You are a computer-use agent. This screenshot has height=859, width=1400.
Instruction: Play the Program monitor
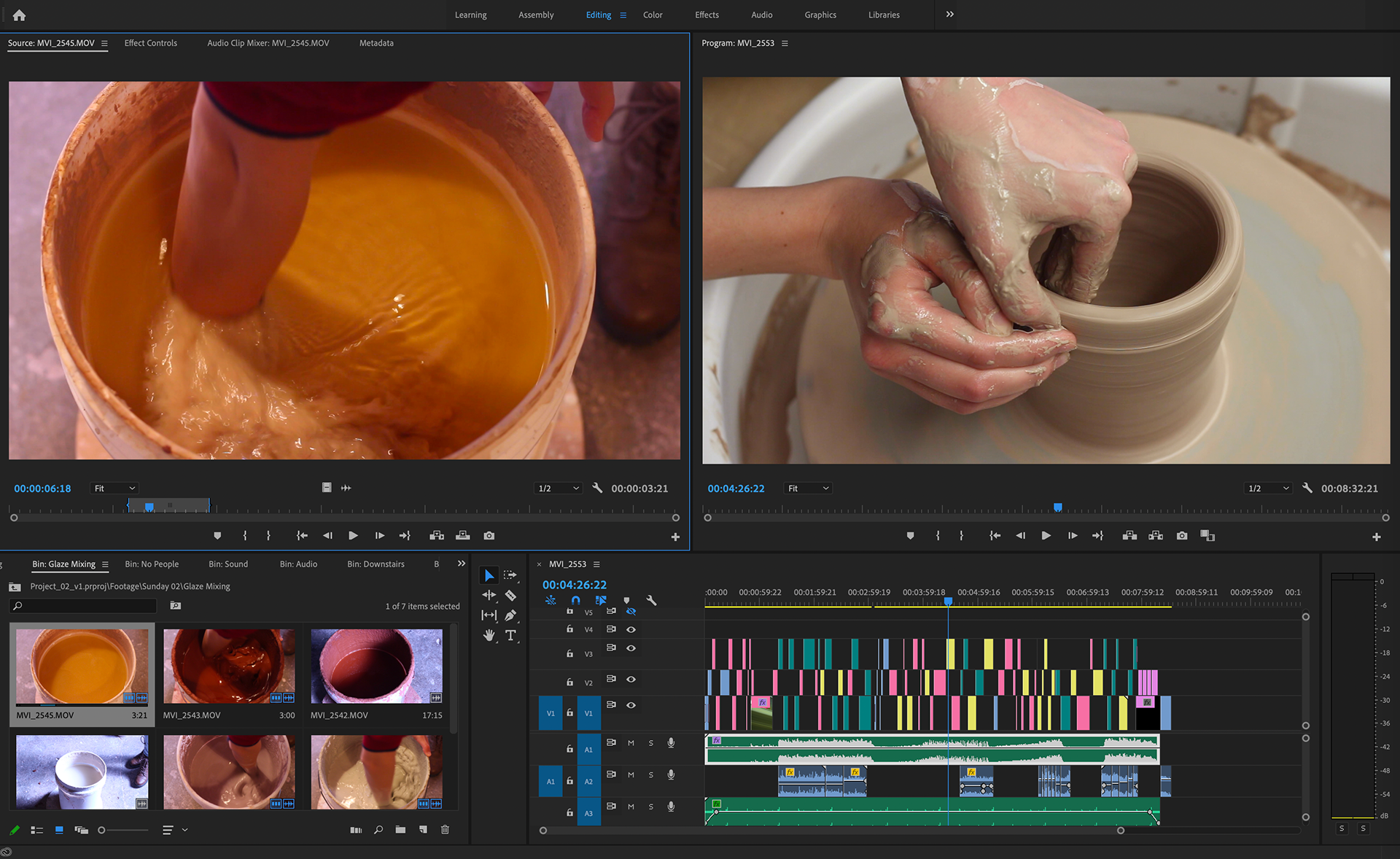click(1046, 536)
